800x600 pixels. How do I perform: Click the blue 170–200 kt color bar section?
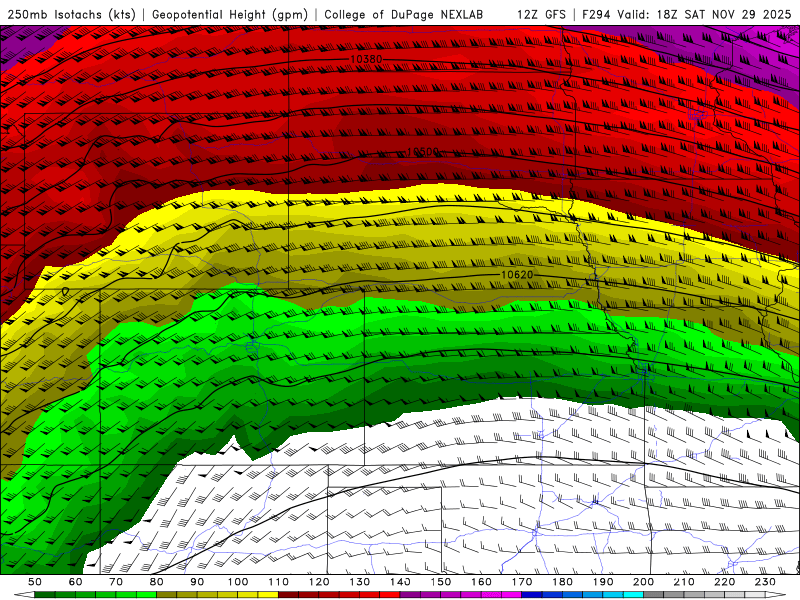pos(583,595)
